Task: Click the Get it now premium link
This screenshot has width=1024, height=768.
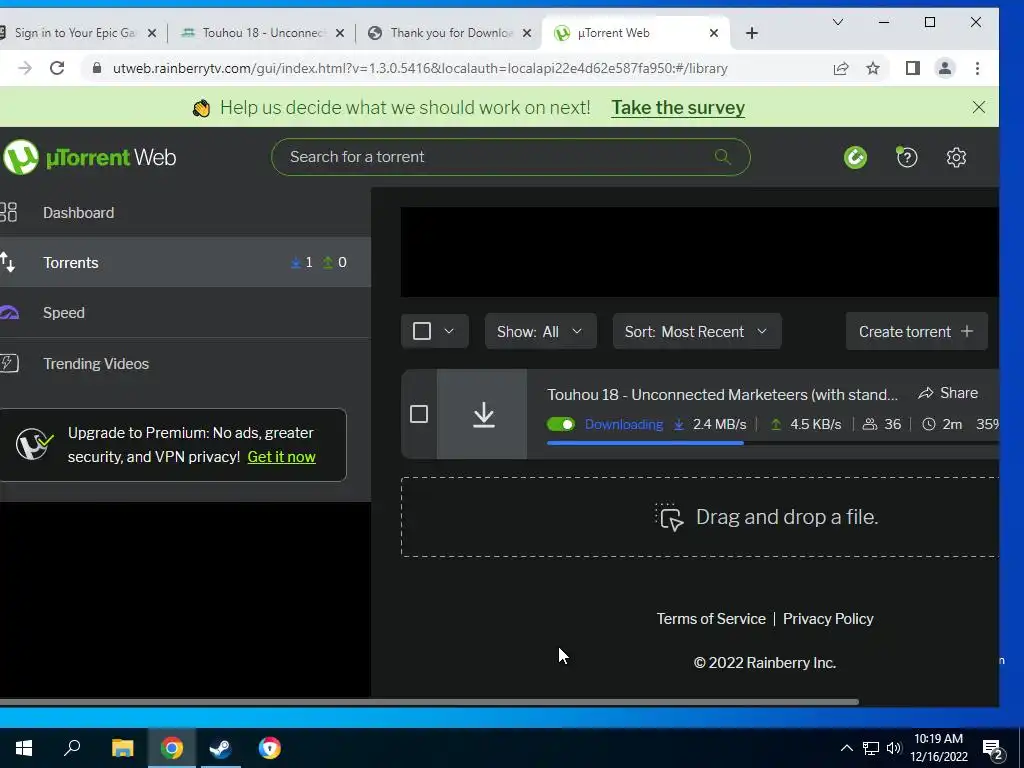Action: coord(281,456)
